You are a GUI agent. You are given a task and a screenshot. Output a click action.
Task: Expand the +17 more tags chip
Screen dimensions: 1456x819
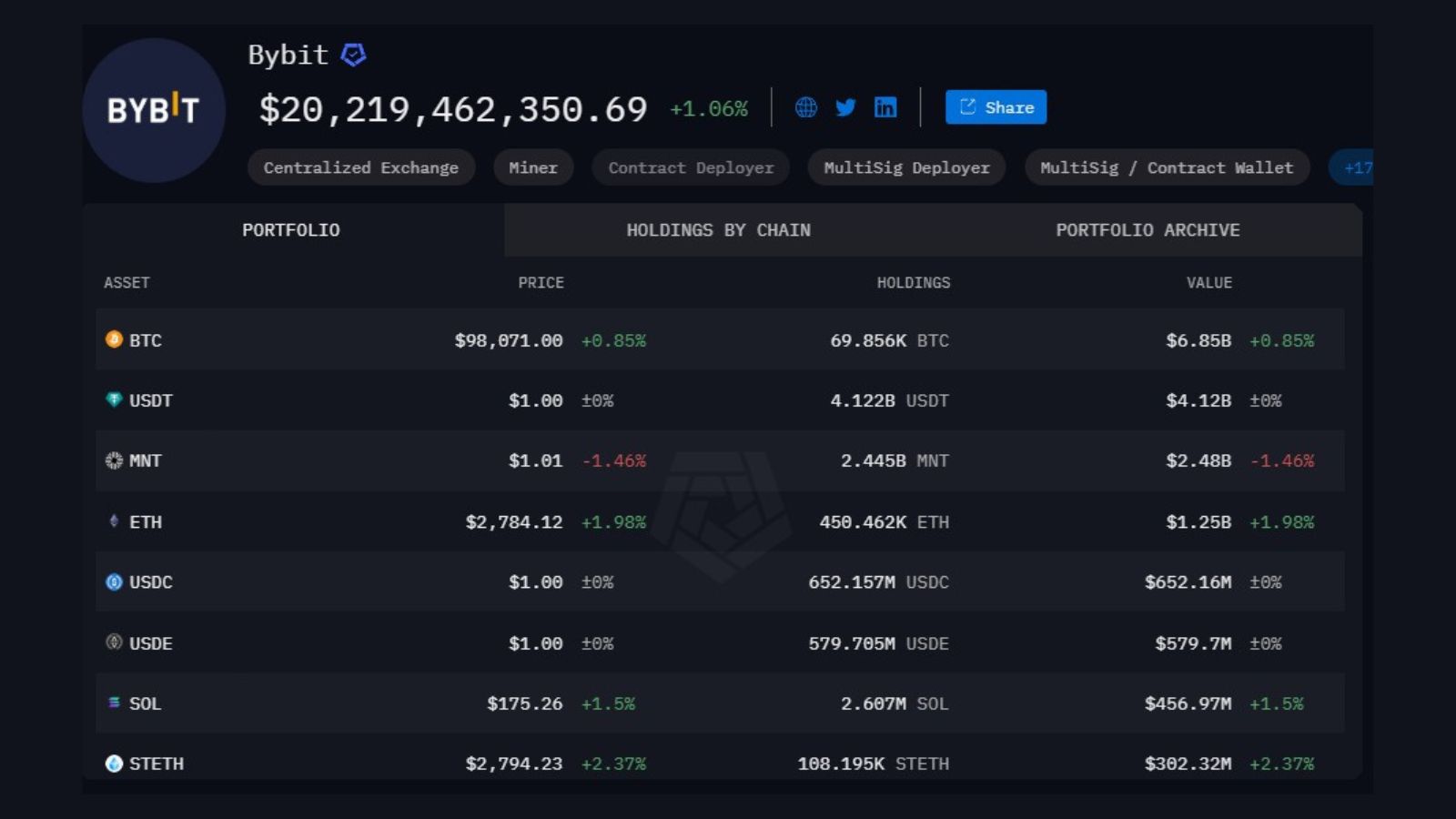point(1353,167)
